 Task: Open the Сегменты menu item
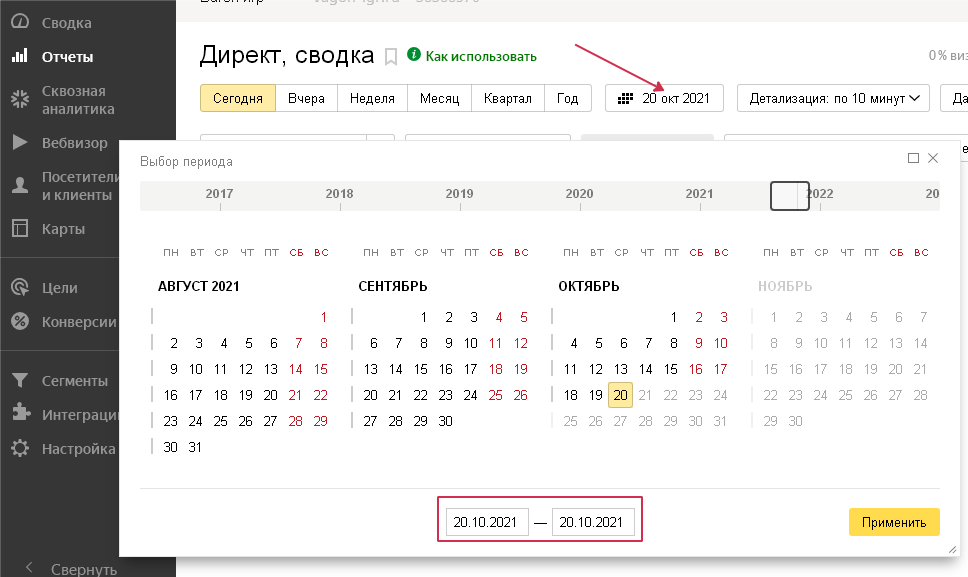[74, 381]
